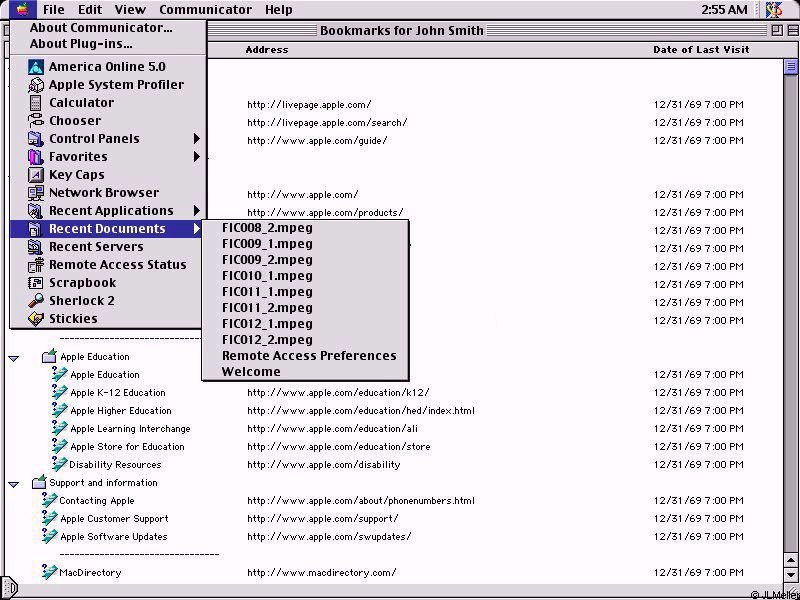Click the Scrapbook icon
The width and height of the screenshot is (800, 600).
(x=36, y=283)
